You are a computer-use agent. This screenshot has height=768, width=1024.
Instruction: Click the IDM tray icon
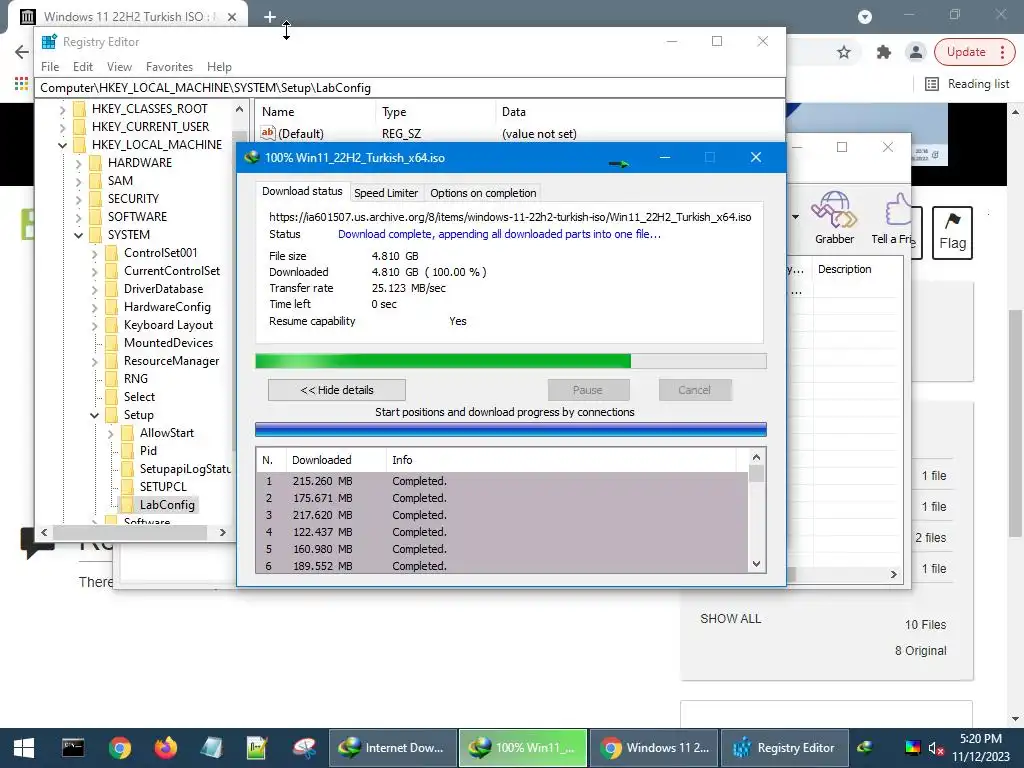pyautogui.click(x=865, y=748)
